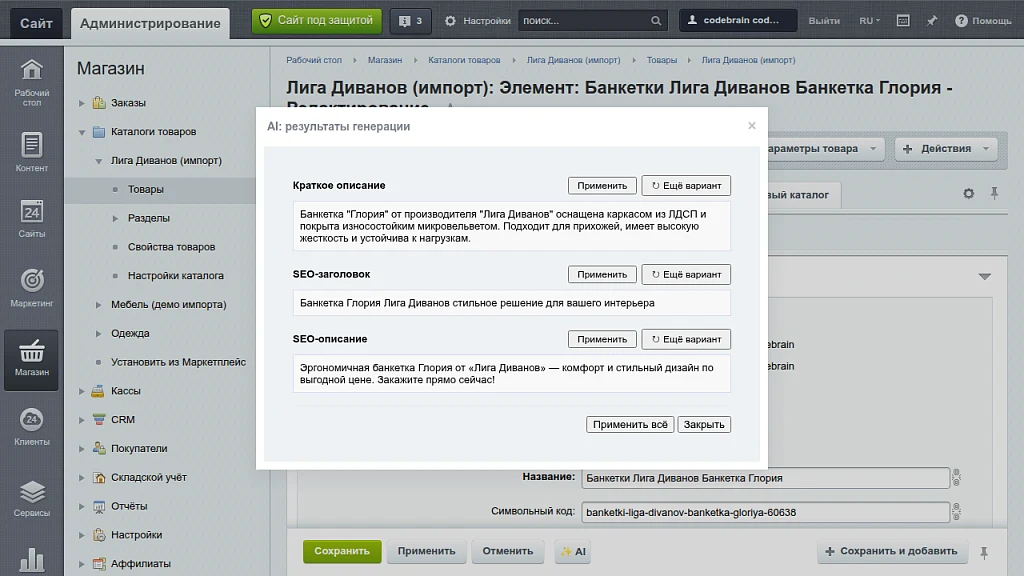Click the Сайт под защитой button
Viewport: 1024px width, 576px height.
[317, 21]
